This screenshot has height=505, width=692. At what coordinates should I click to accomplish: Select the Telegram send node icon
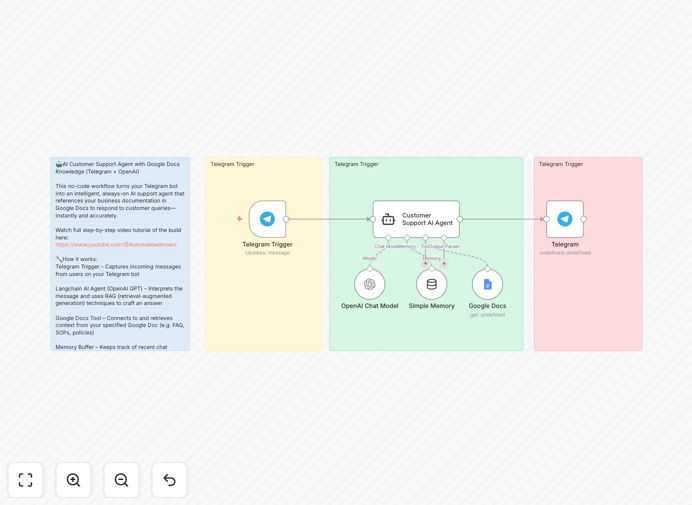[565, 219]
